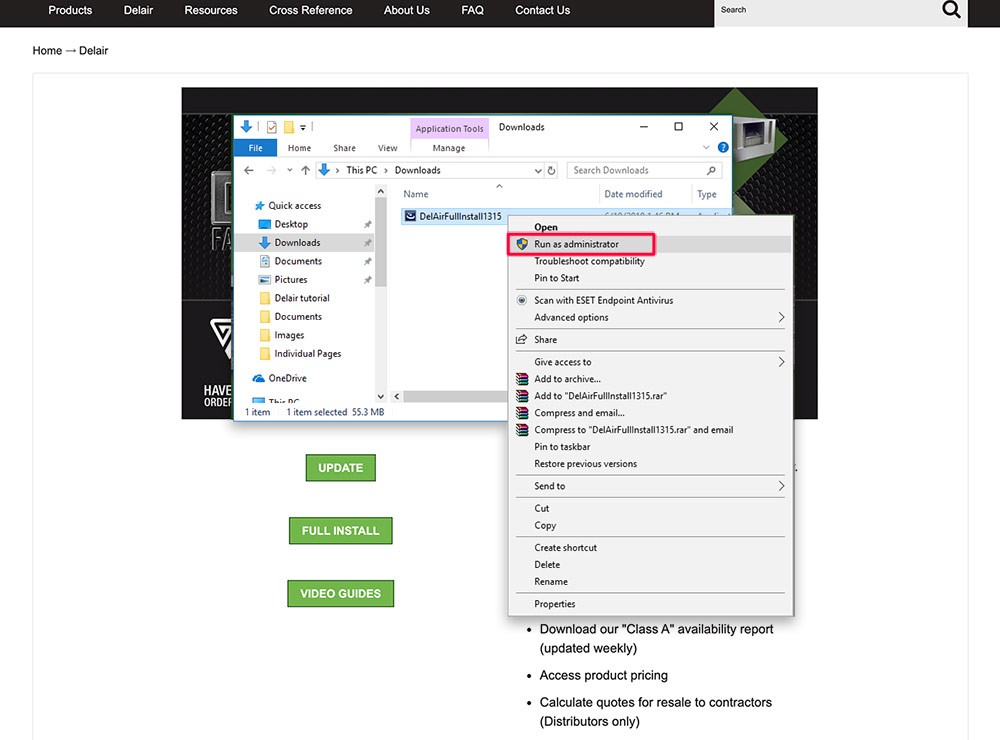Click the Properties checkmark quick access icon
Image resolution: width=1000 pixels, height=740 pixels.
tap(272, 127)
